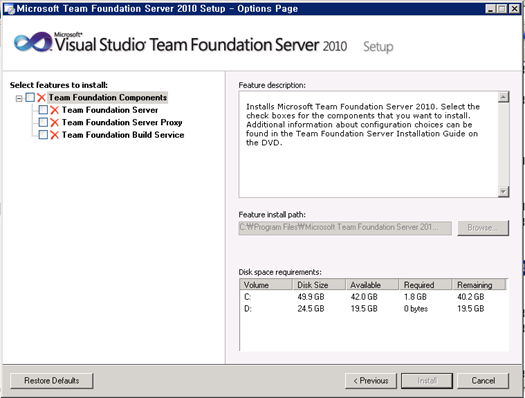The height and width of the screenshot is (398, 525).
Task: Click the Available column header
Action: coord(372,285)
